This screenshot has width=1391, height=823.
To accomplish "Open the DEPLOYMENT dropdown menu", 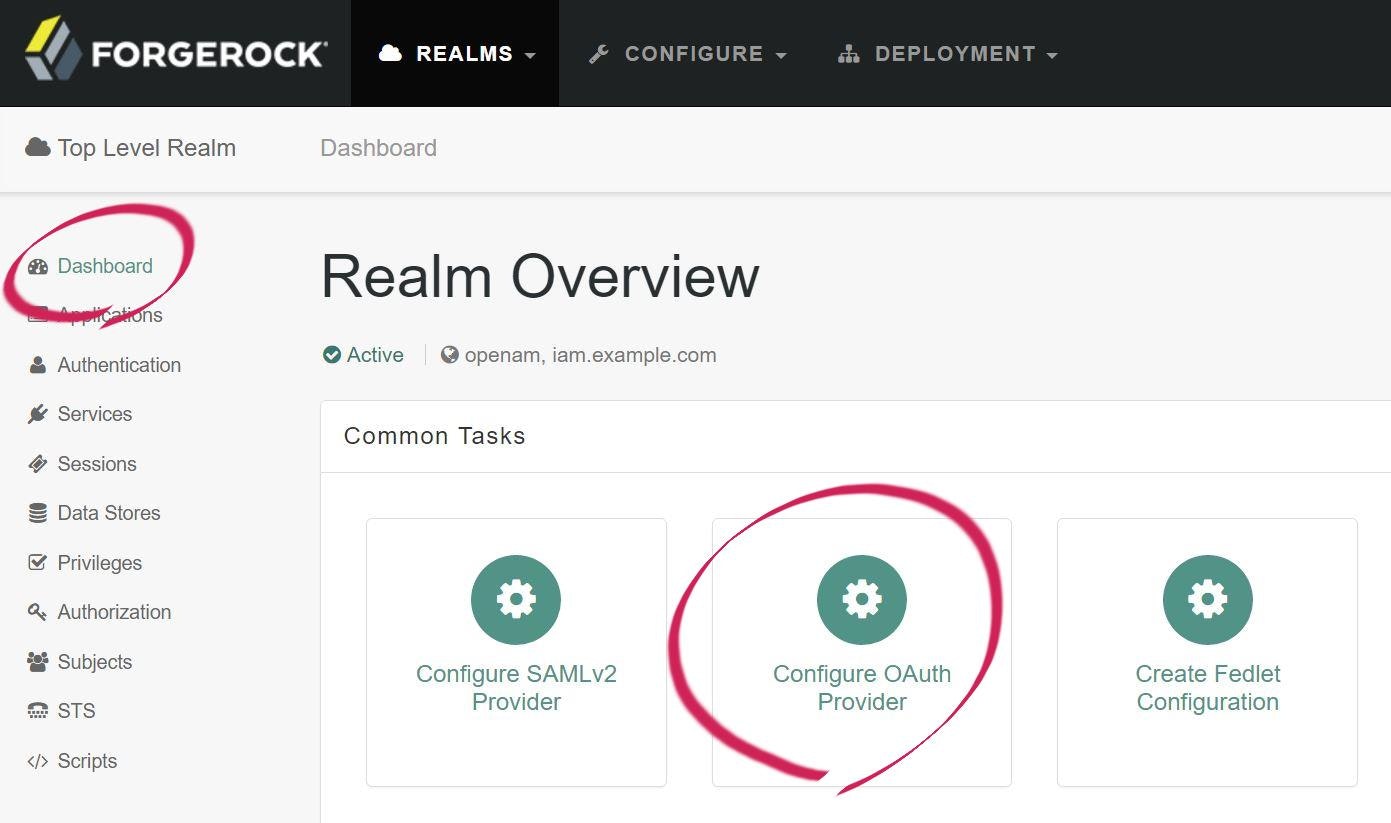I will (x=948, y=53).
